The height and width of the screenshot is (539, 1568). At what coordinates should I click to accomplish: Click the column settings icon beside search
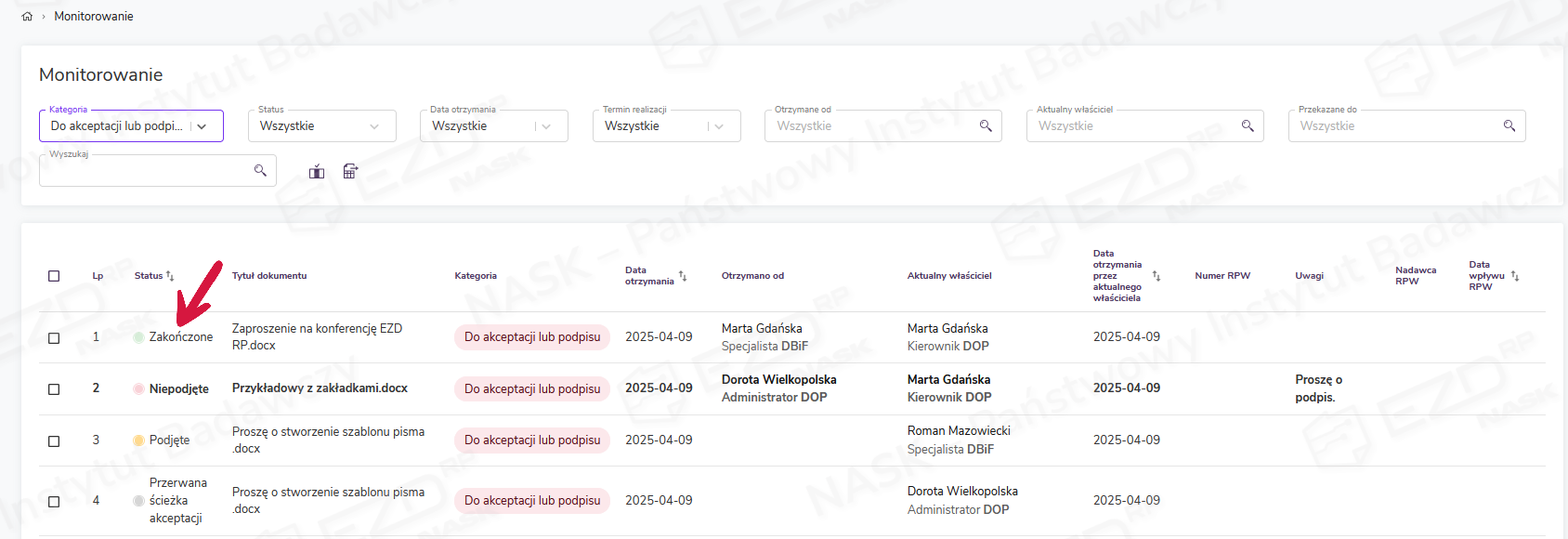coord(317,171)
